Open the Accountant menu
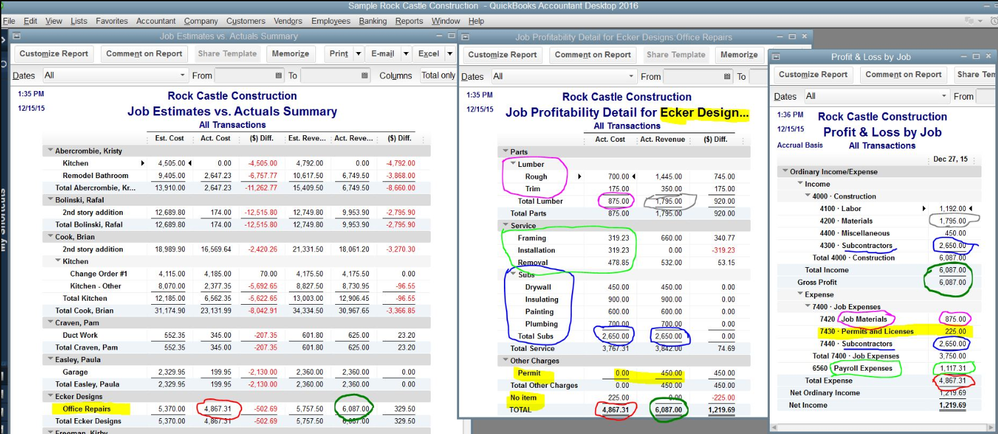998x434 pixels. pos(156,21)
